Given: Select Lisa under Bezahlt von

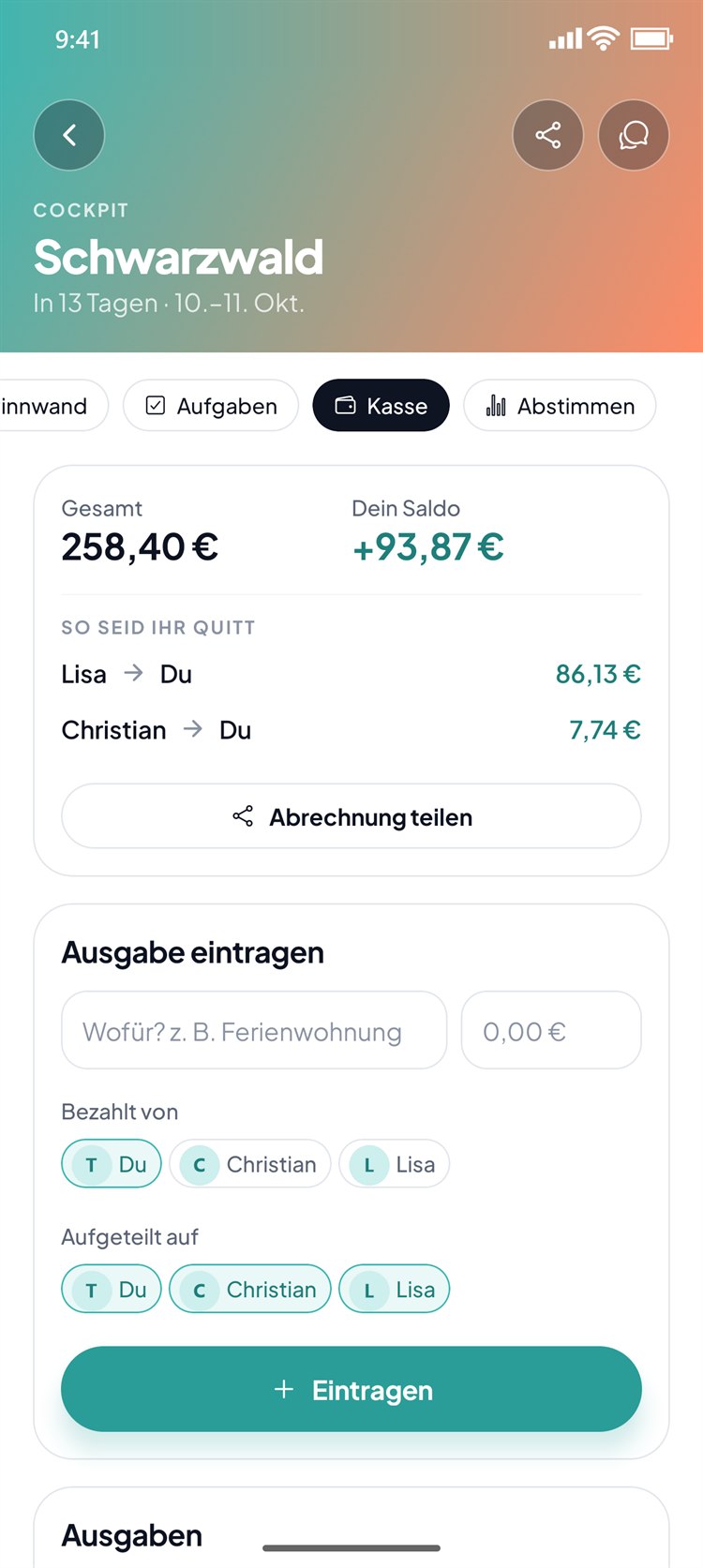Looking at the screenshot, I should [395, 1164].
